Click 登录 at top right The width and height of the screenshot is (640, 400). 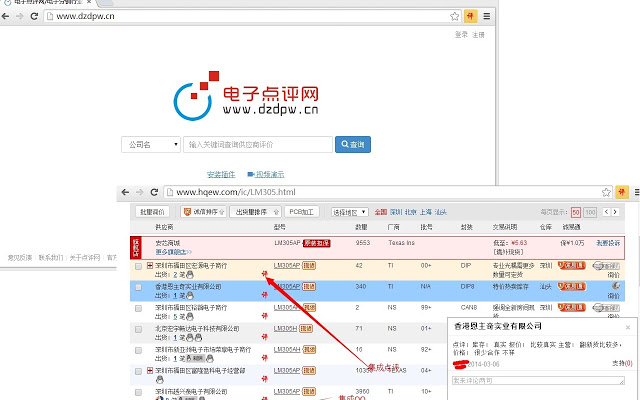pyautogui.click(x=461, y=35)
